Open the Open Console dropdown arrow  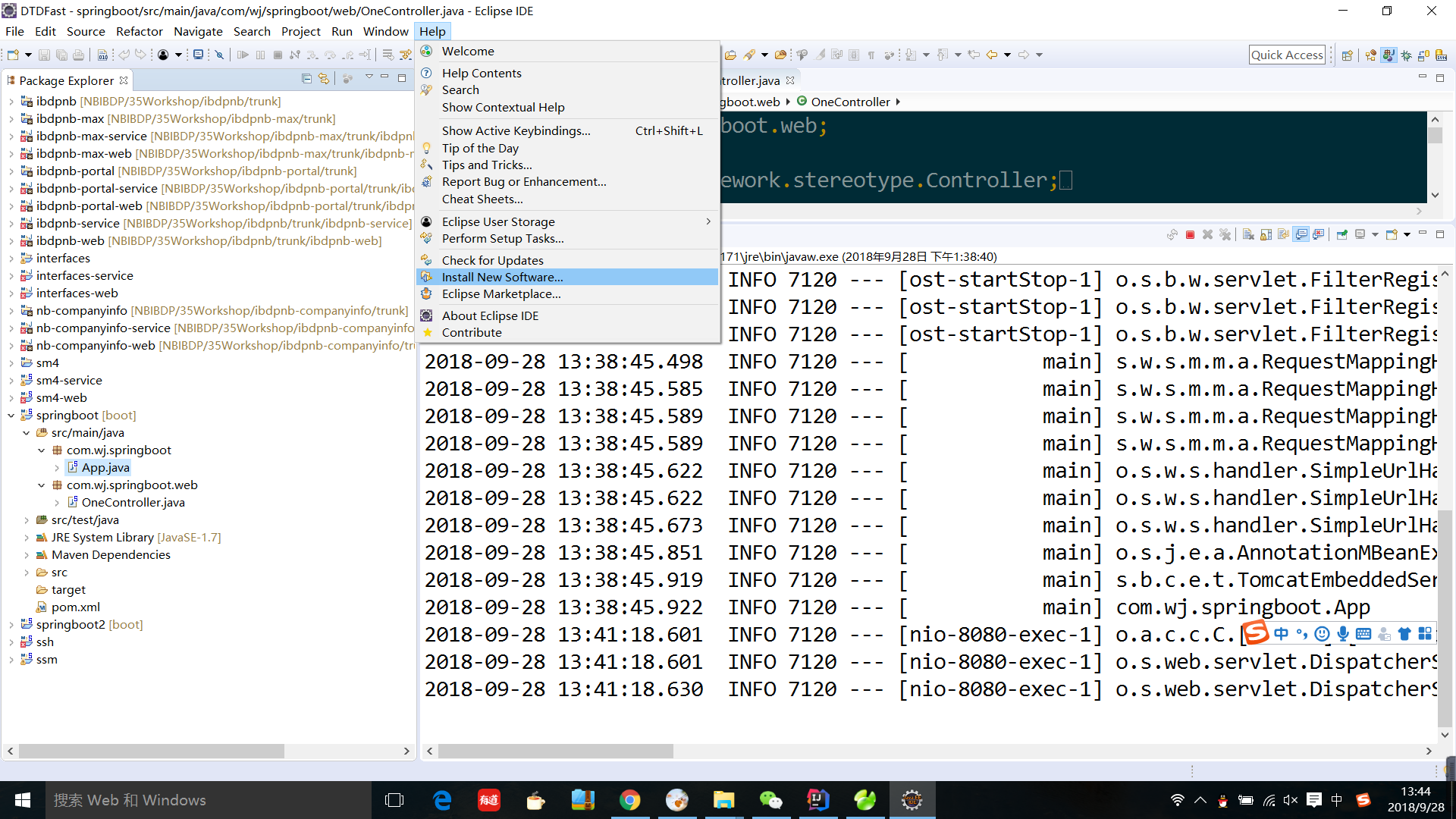[1407, 235]
